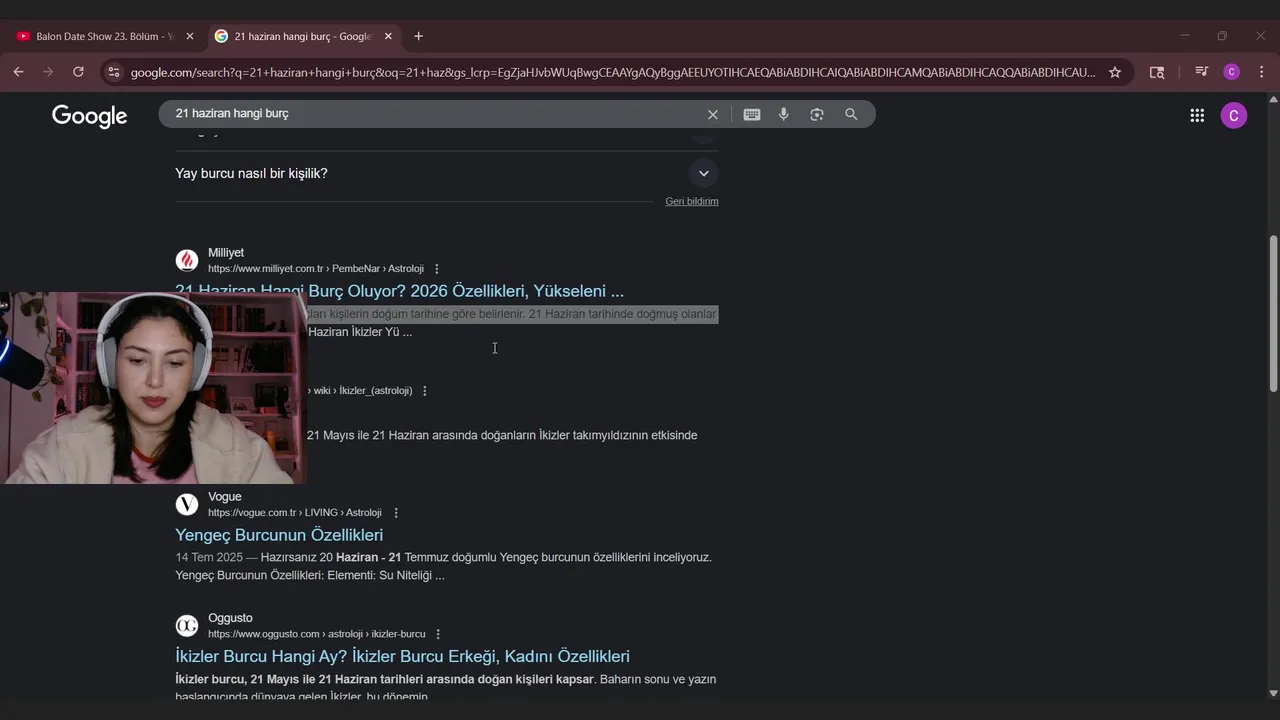Click the address bar URL
The height and width of the screenshot is (720, 1280).
[612, 72]
